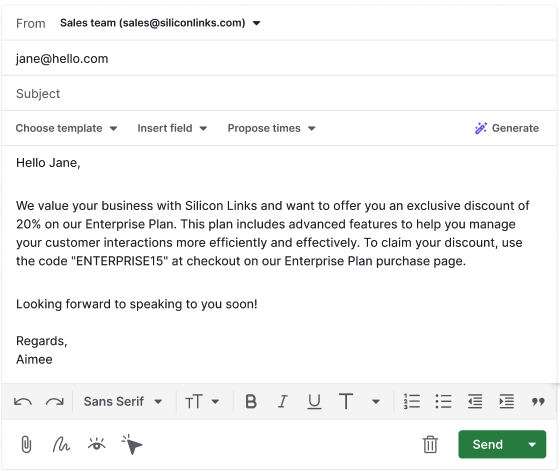Toggle bold formatting

pyautogui.click(x=251, y=401)
